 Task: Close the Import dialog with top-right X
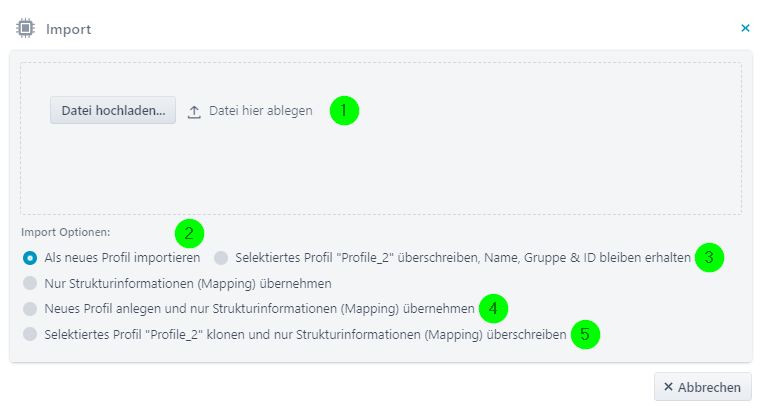click(x=745, y=29)
